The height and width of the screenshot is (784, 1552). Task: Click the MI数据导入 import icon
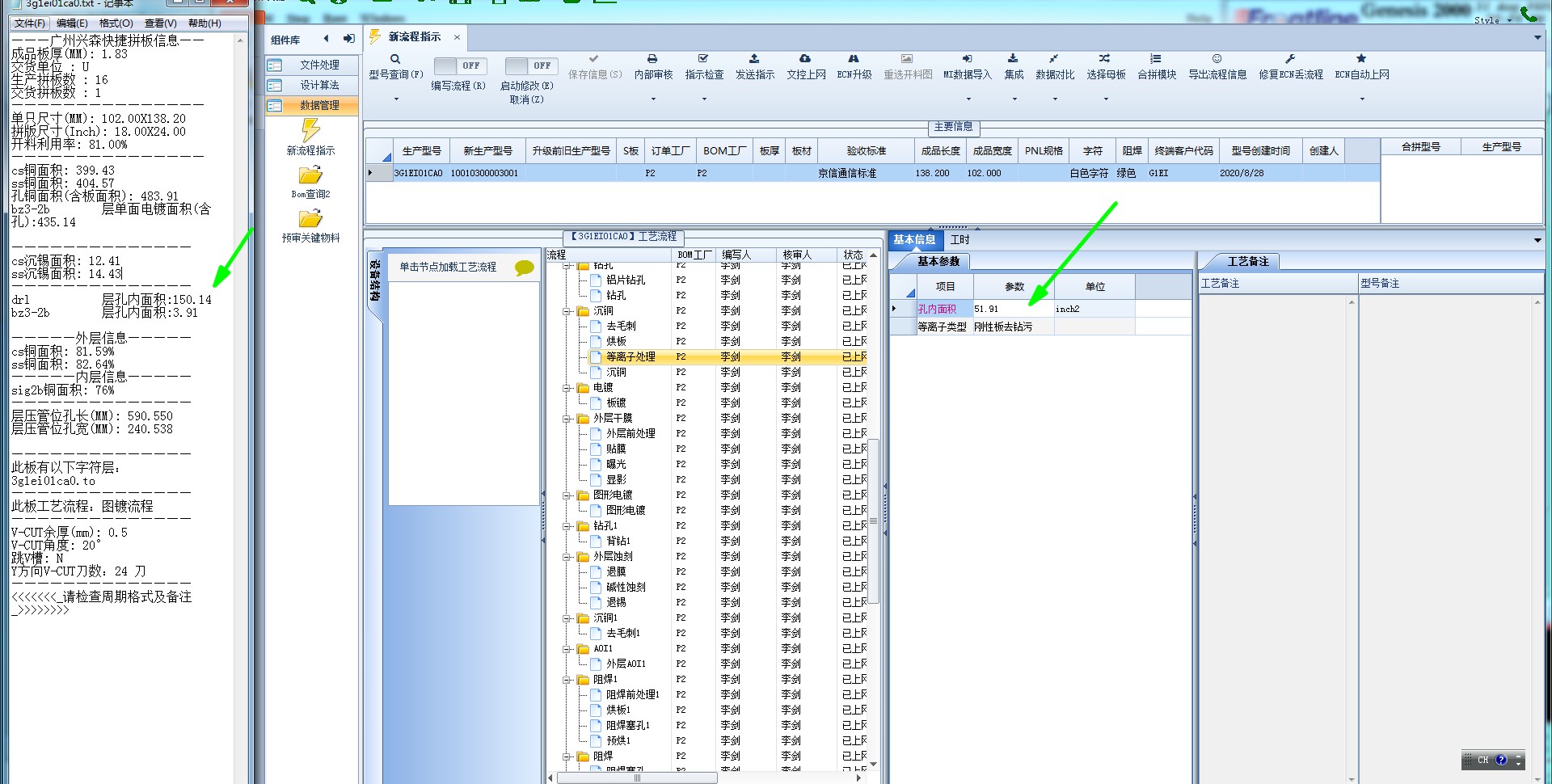pyautogui.click(x=967, y=59)
